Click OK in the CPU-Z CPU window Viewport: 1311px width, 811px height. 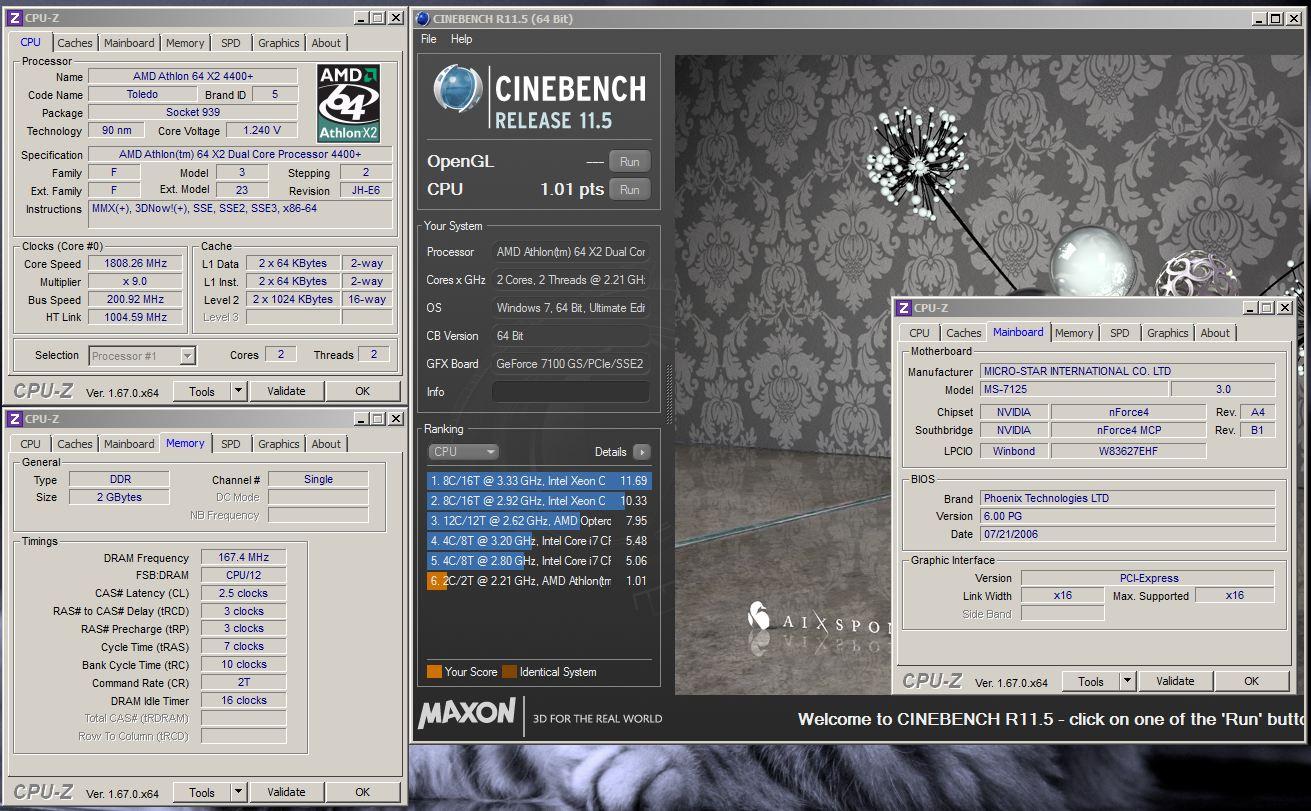363,391
